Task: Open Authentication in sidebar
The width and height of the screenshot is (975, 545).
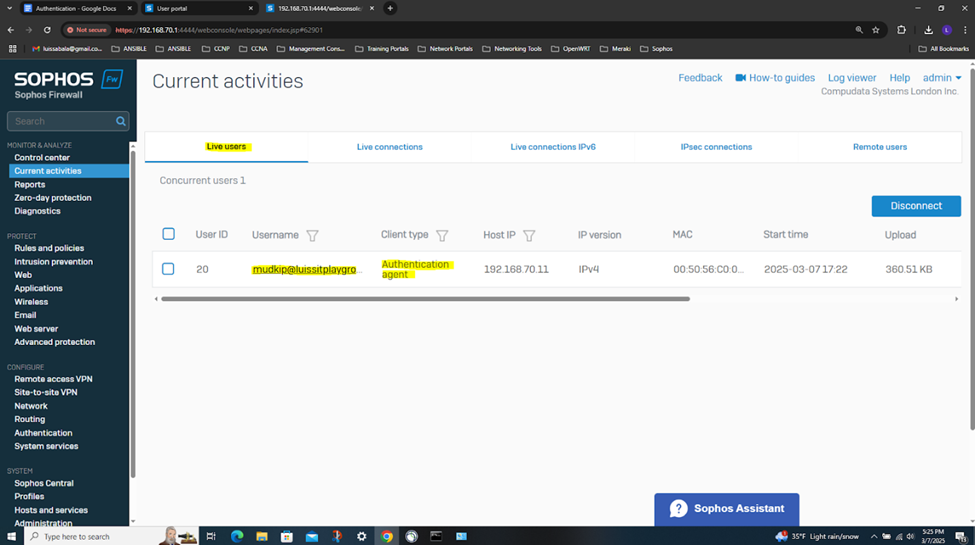Action: point(43,433)
